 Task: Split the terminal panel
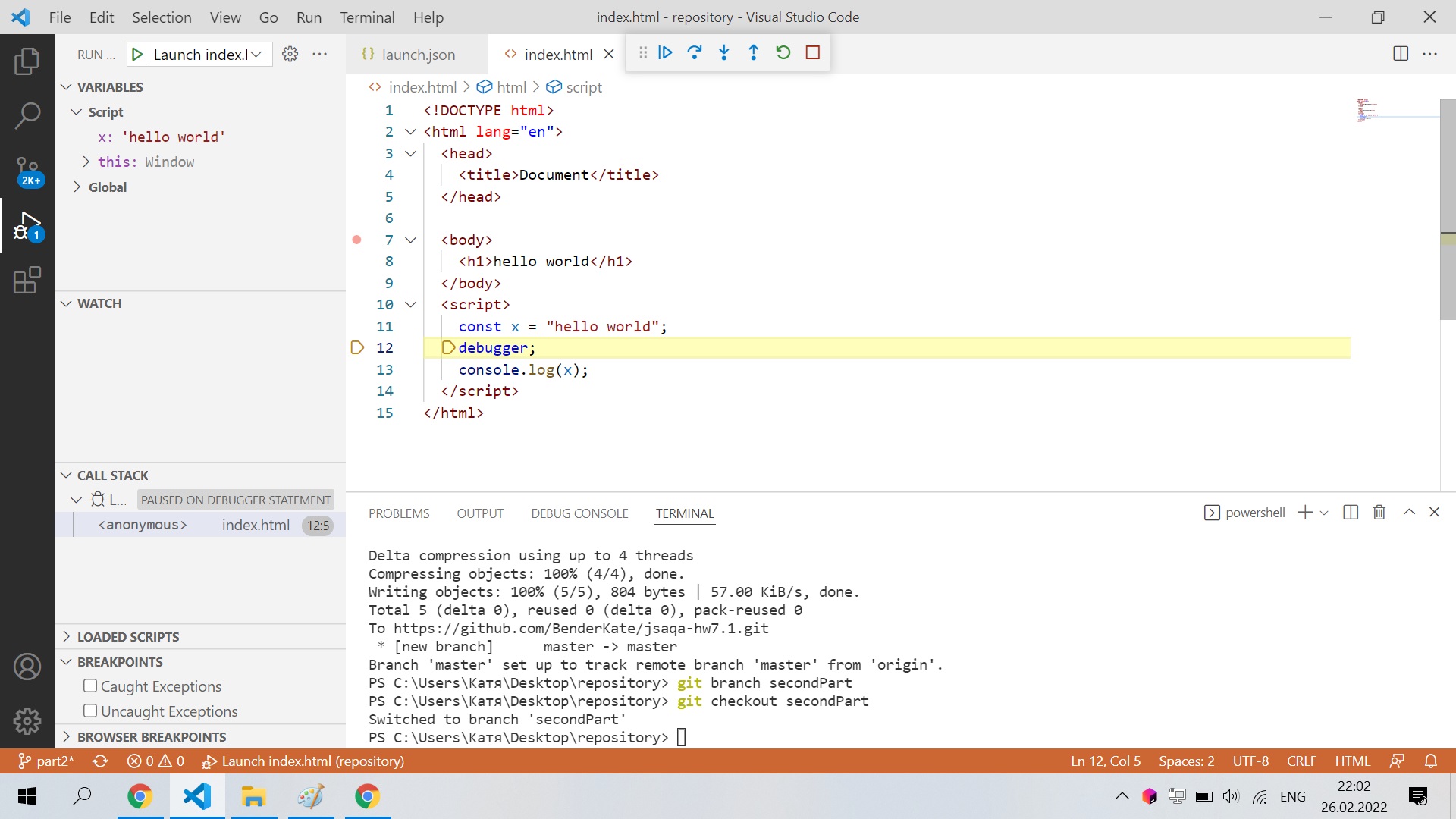coord(1351,513)
